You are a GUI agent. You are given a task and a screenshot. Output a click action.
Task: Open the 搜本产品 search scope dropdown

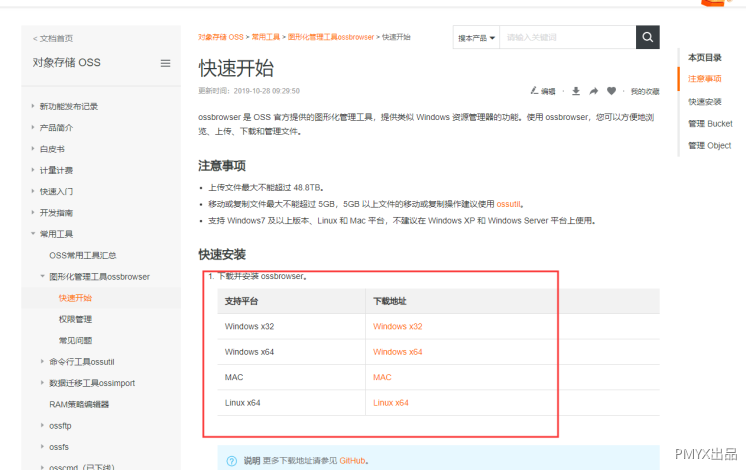[476, 38]
